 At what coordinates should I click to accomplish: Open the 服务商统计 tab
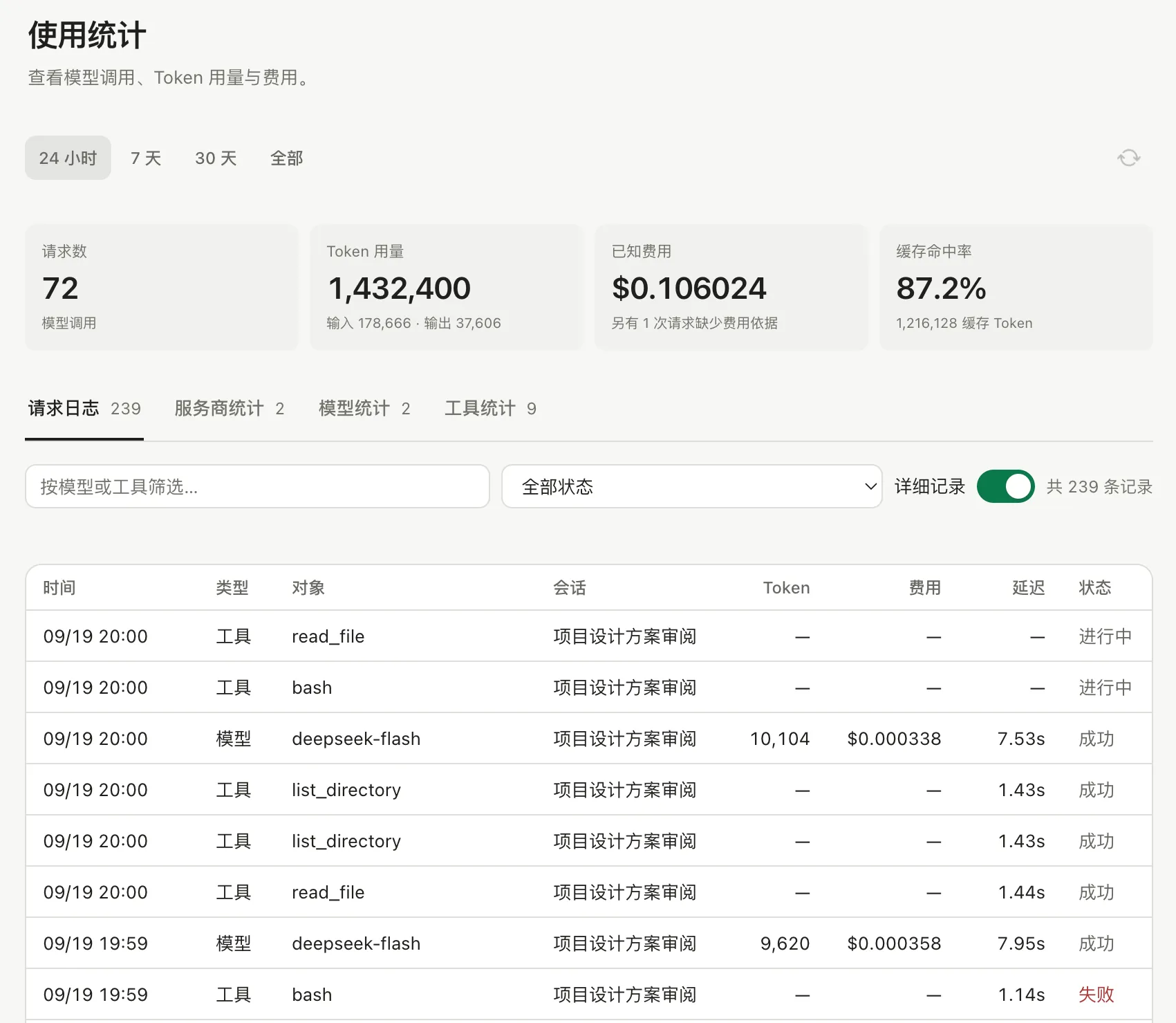(229, 408)
